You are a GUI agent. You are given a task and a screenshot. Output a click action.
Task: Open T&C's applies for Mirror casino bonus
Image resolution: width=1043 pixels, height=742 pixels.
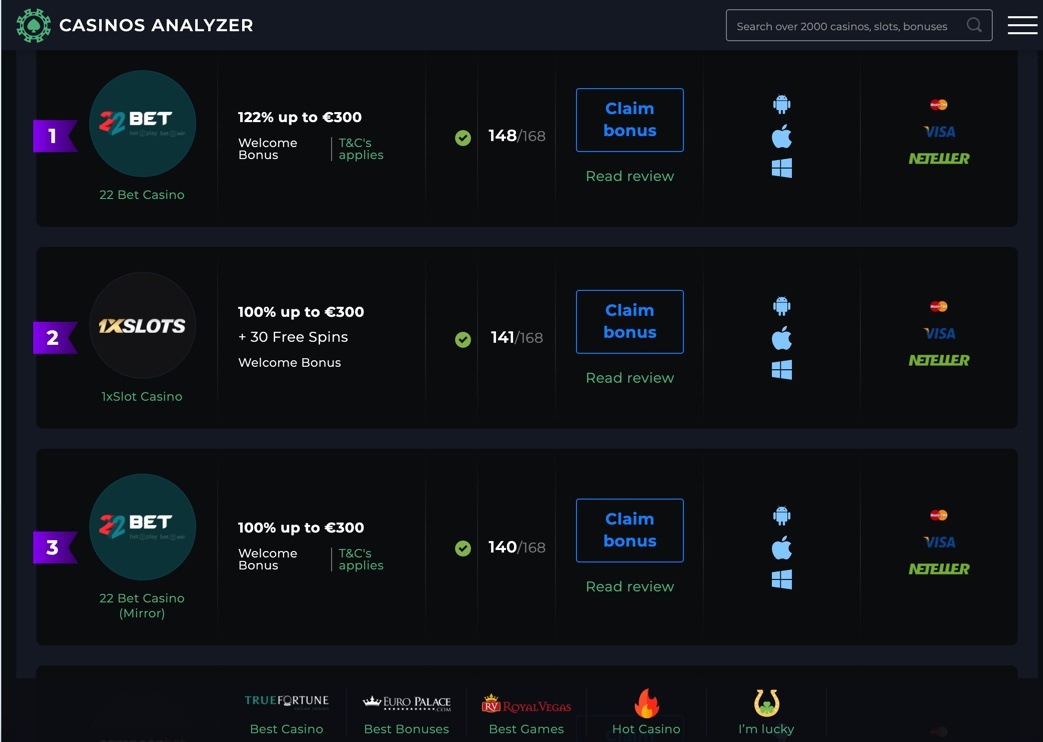pyautogui.click(x=361, y=560)
